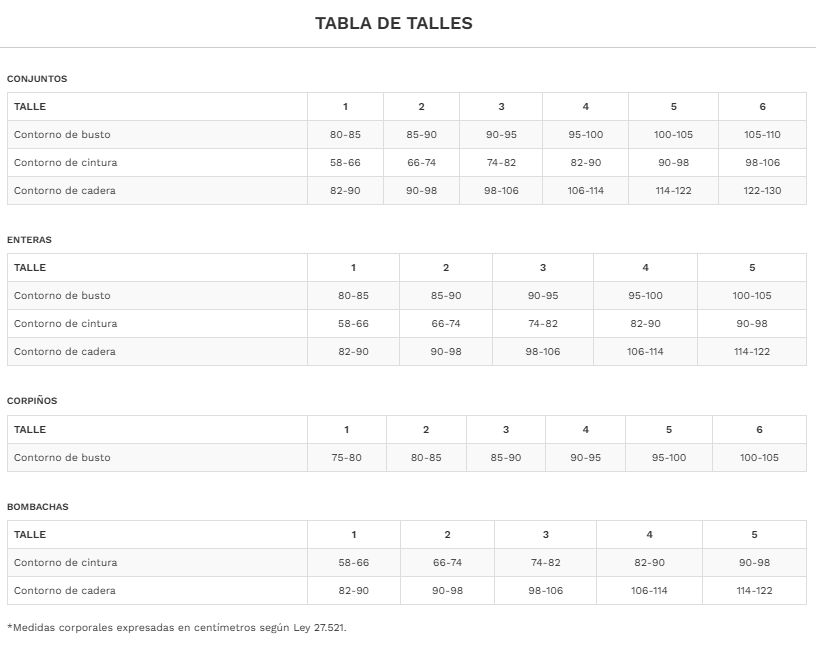
Task: Select 98-106 waist cell in Conjuntos table
Action: (762, 163)
